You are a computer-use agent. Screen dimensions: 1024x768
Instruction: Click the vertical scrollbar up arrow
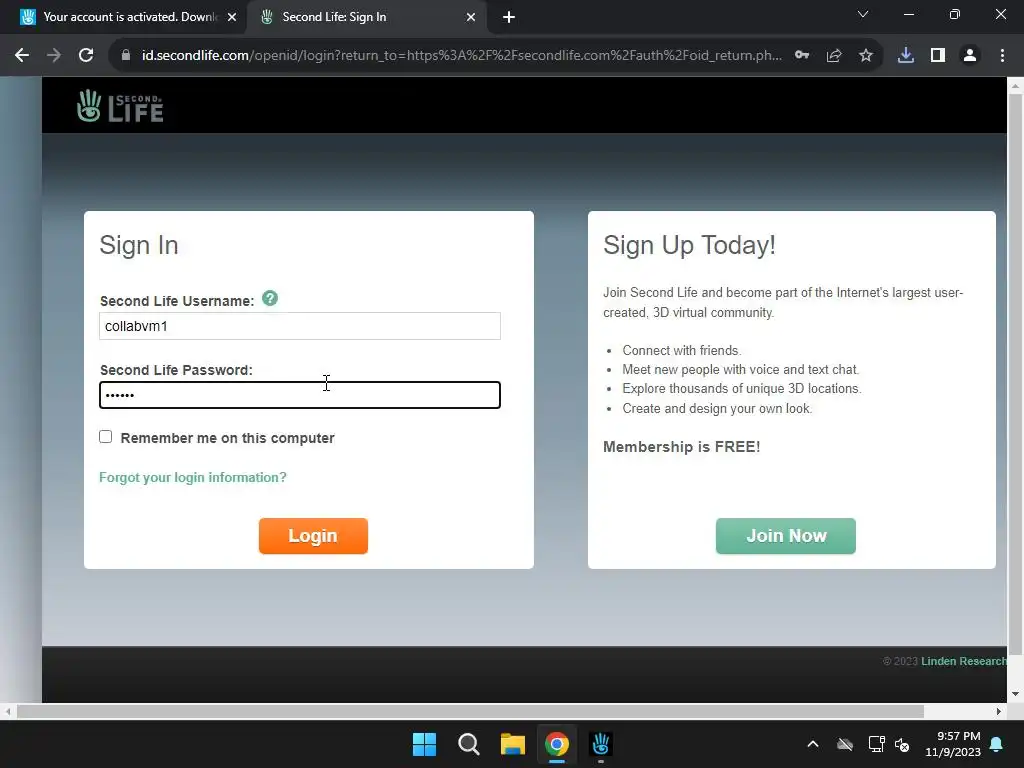(1016, 85)
